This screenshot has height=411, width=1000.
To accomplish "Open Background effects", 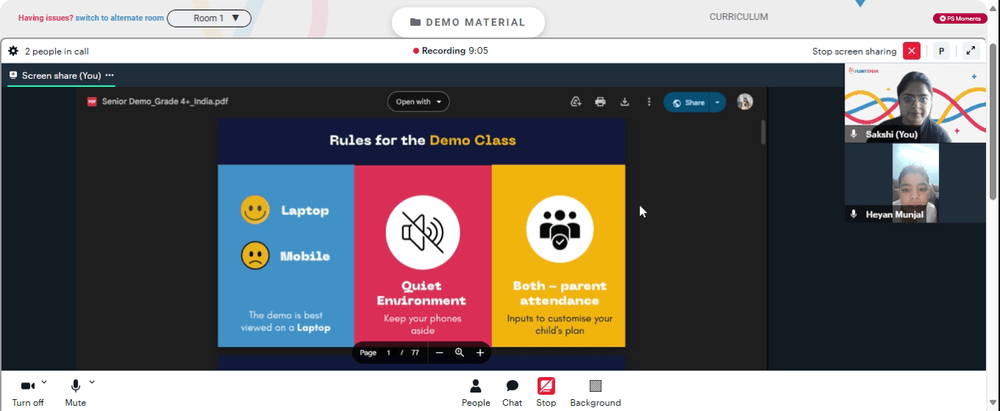I will [x=595, y=392].
